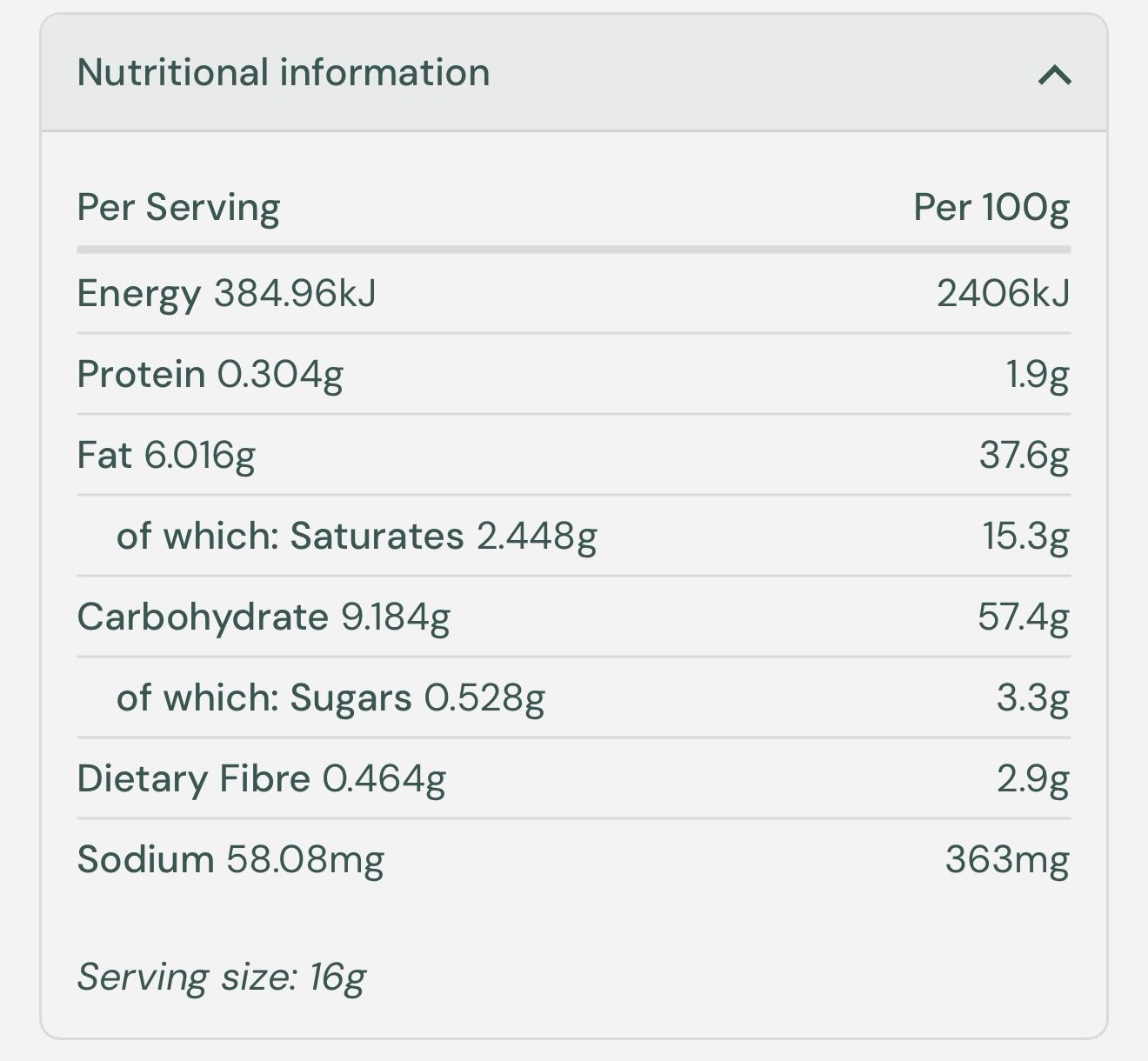
Task: Click the Nutritional information header title
Action: (x=284, y=72)
